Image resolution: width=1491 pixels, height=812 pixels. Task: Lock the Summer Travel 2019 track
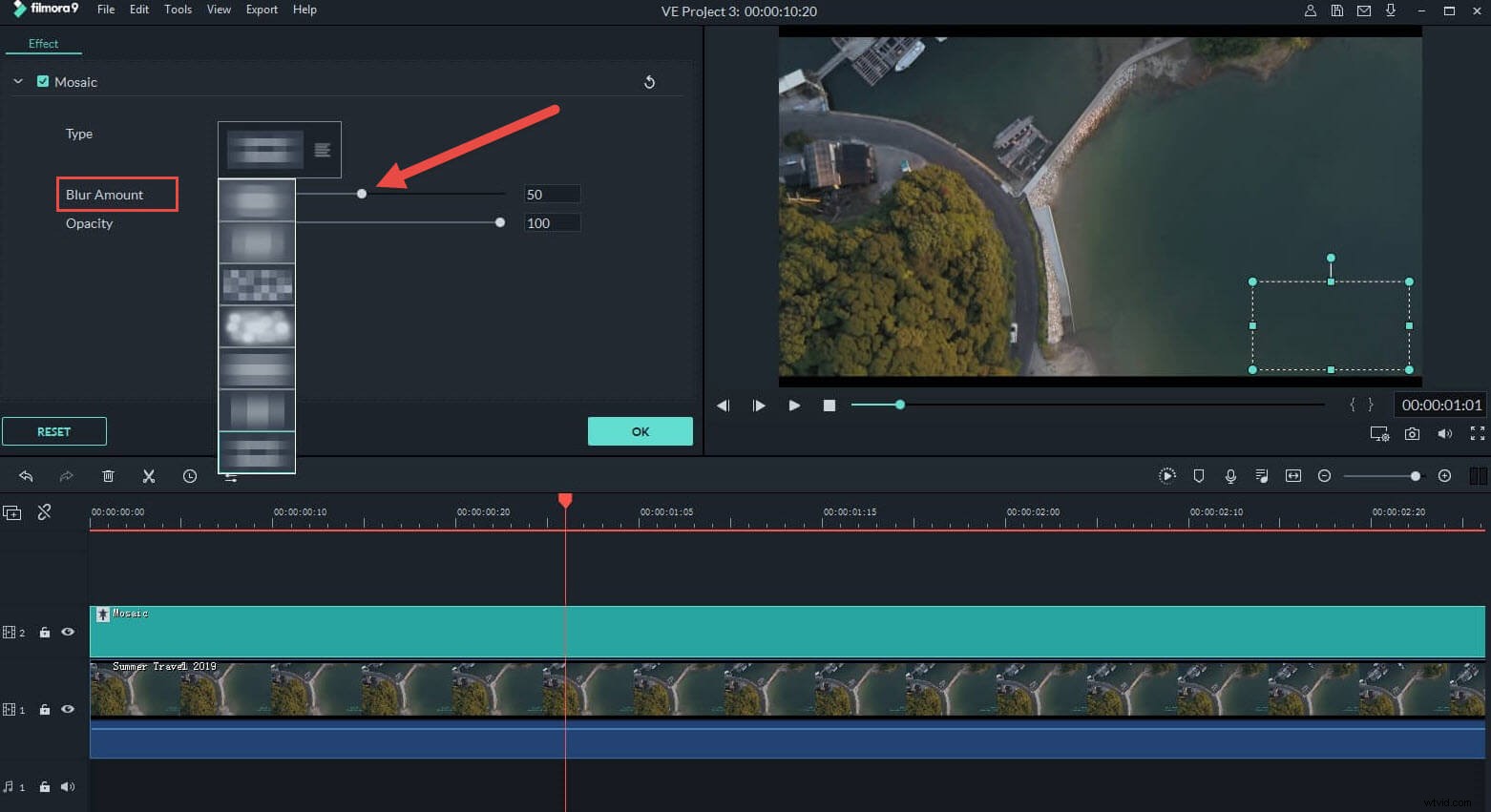44,709
